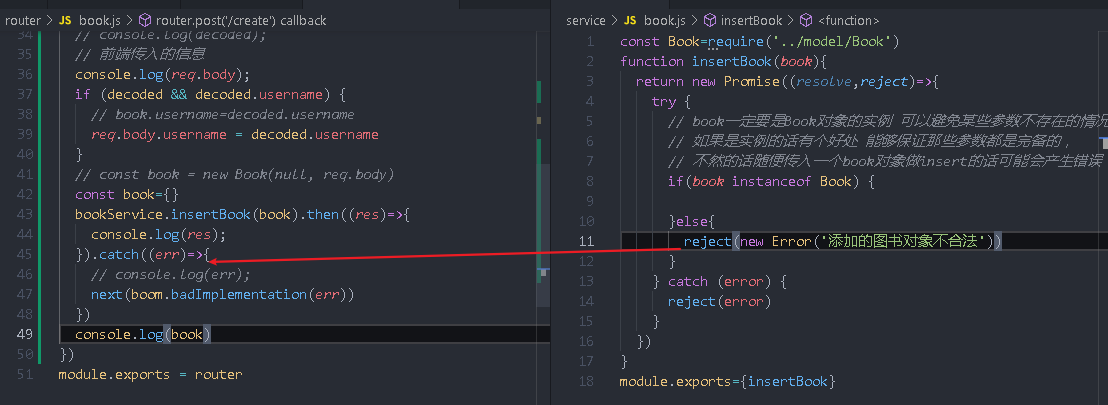This screenshot has height=405, width=1108.
Task: Click 'return new Promise((resolve,reject)=>{' line
Action: [787, 81]
